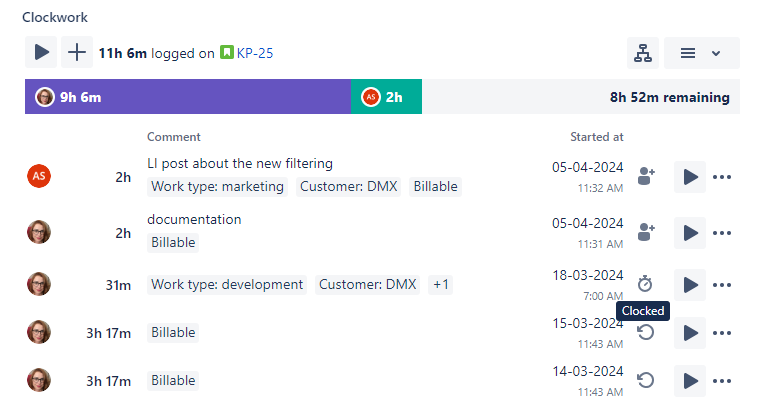The height and width of the screenshot is (401, 763).
Task: Expand the hamburger view dropdown menu
Action: 700,53
